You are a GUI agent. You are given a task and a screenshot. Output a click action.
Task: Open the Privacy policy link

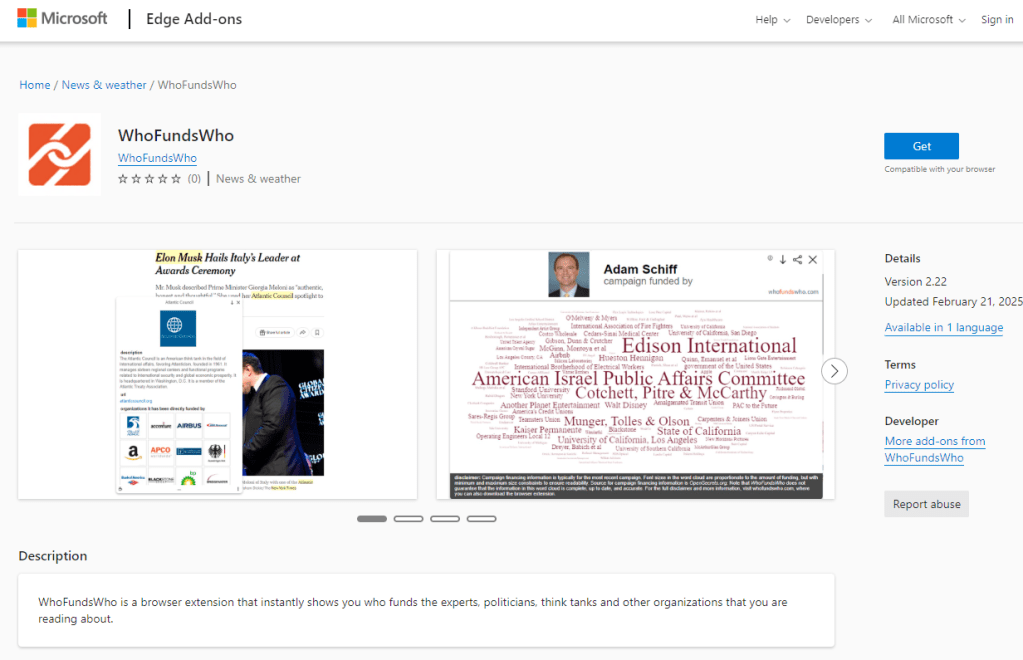pyautogui.click(x=919, y=385)
